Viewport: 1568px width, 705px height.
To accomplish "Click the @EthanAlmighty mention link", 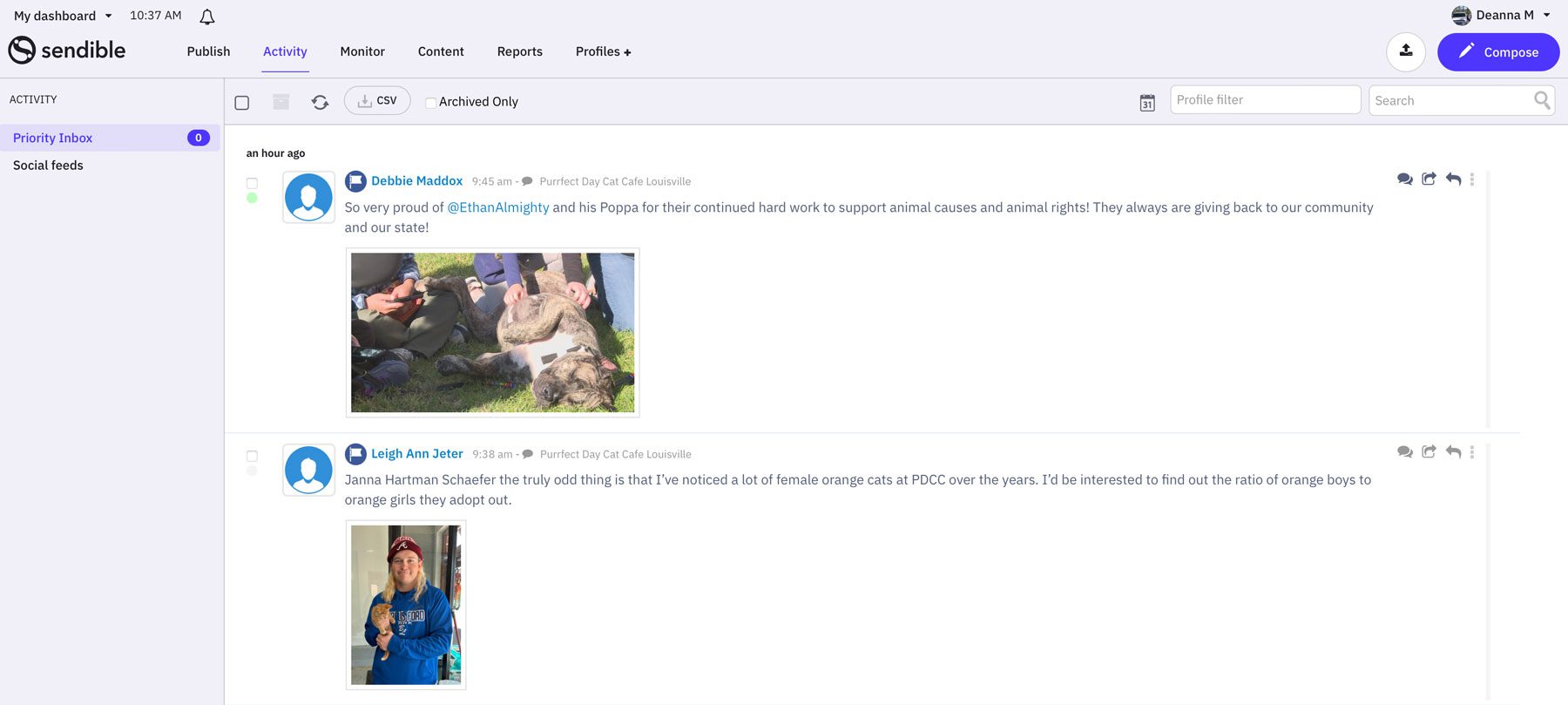I will point(498,207).
